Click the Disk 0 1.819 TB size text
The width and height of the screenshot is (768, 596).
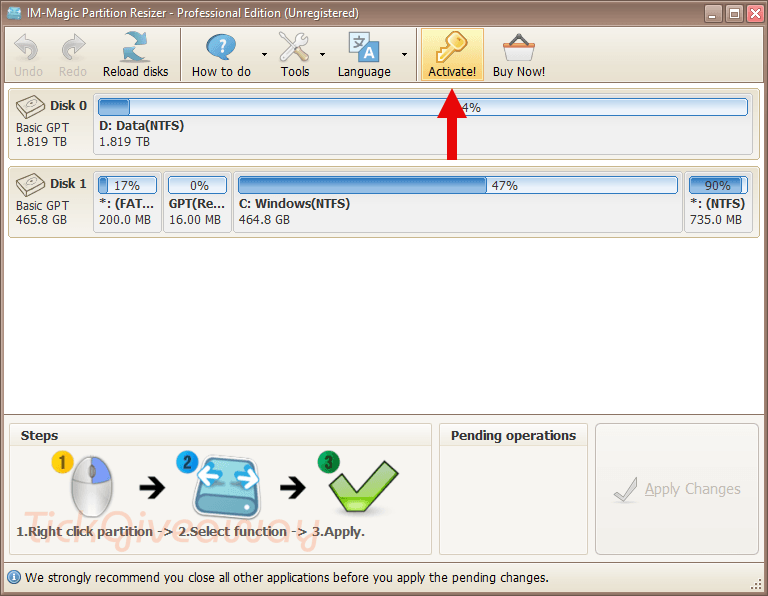pos(41,142)
